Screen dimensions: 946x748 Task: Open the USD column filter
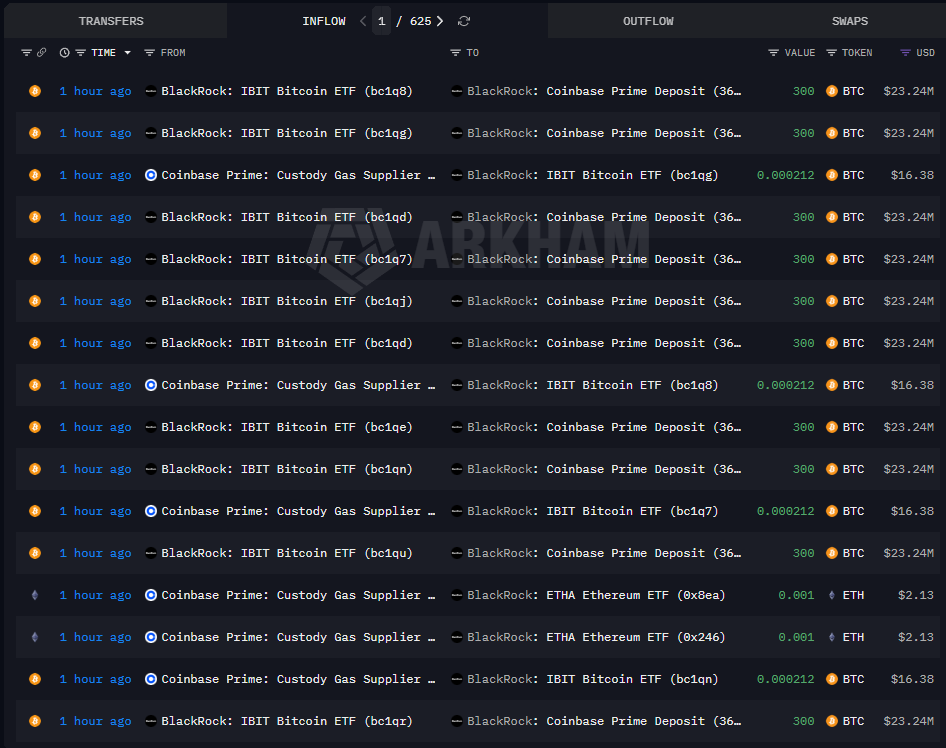[905, 53]
